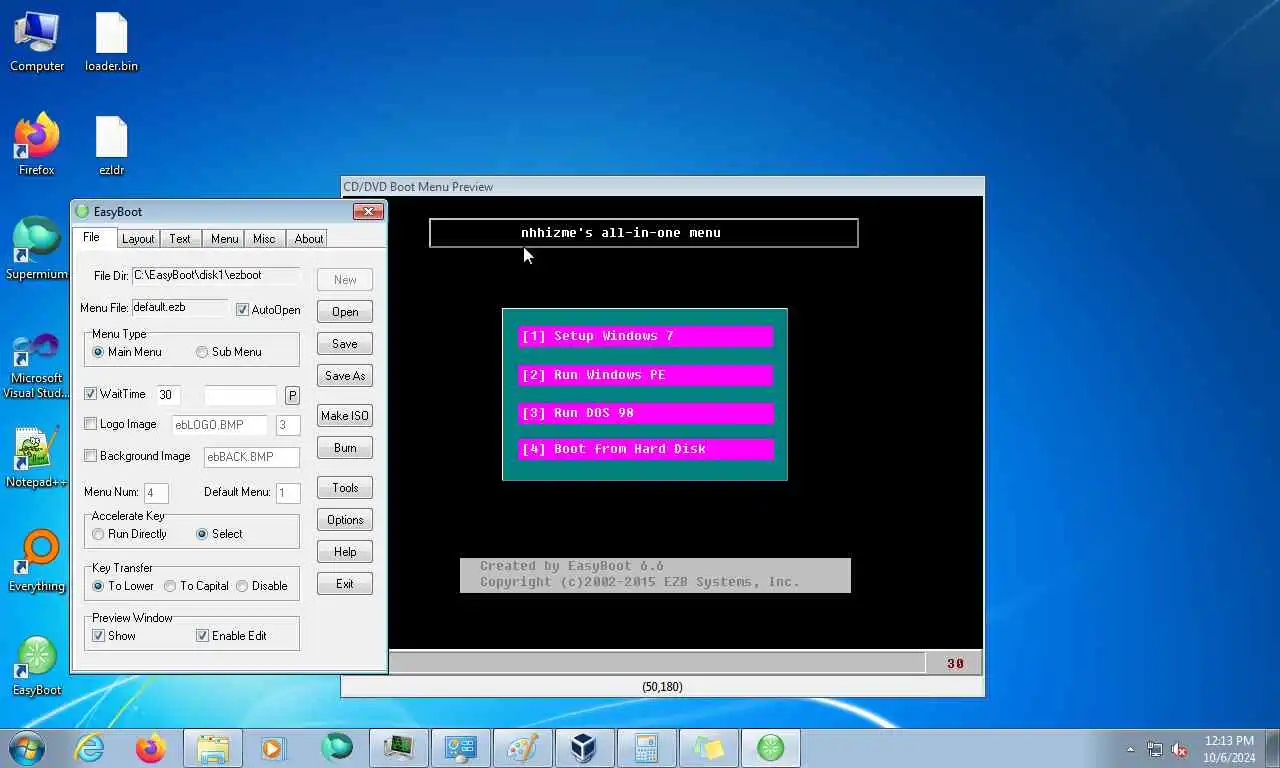Click the P button beside WaitTime
The height and width of the screenshot is (768, 1280).
tap(292, 396)
